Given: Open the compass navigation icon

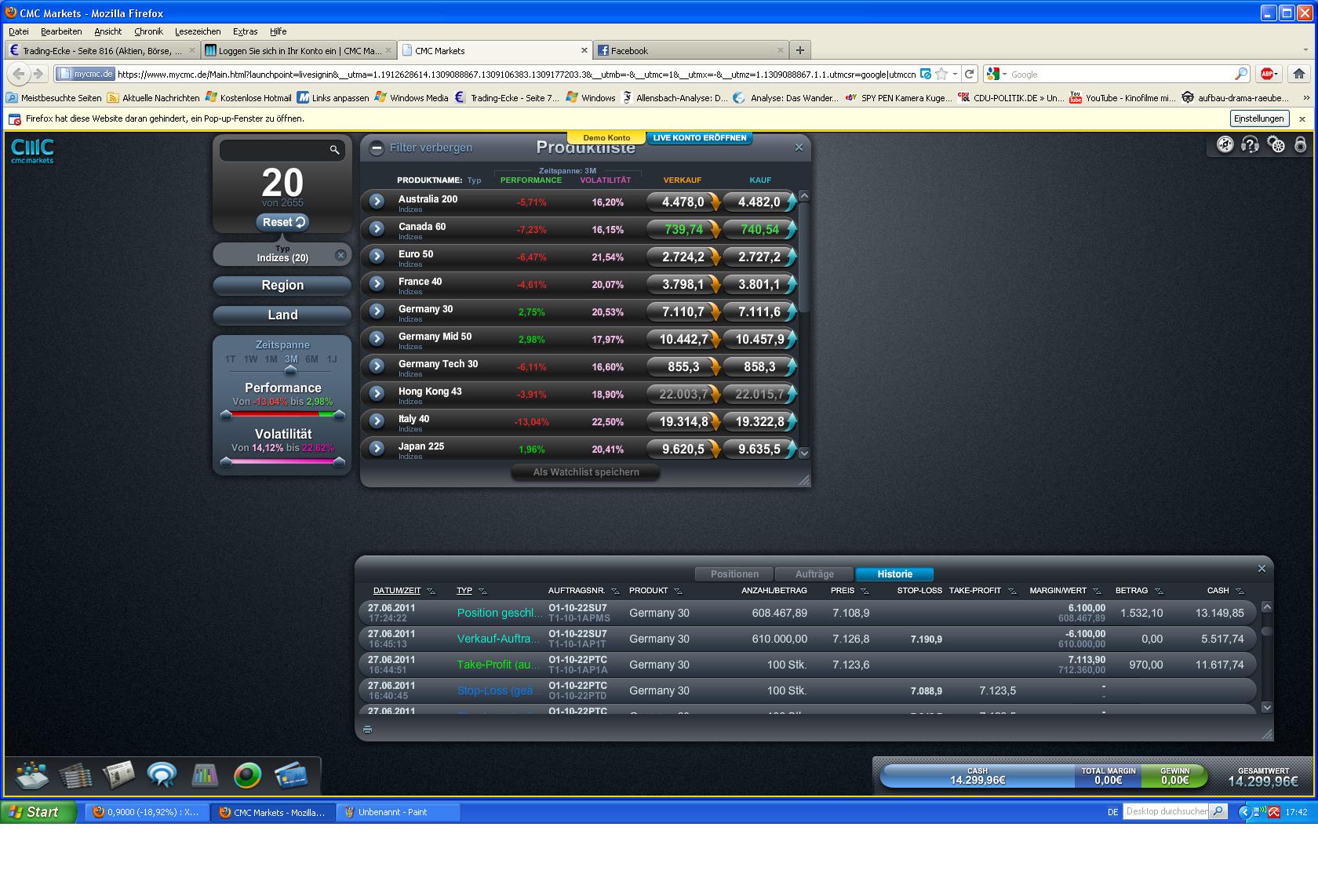Looking at the screenshot, I should (x=1225, y=144).
